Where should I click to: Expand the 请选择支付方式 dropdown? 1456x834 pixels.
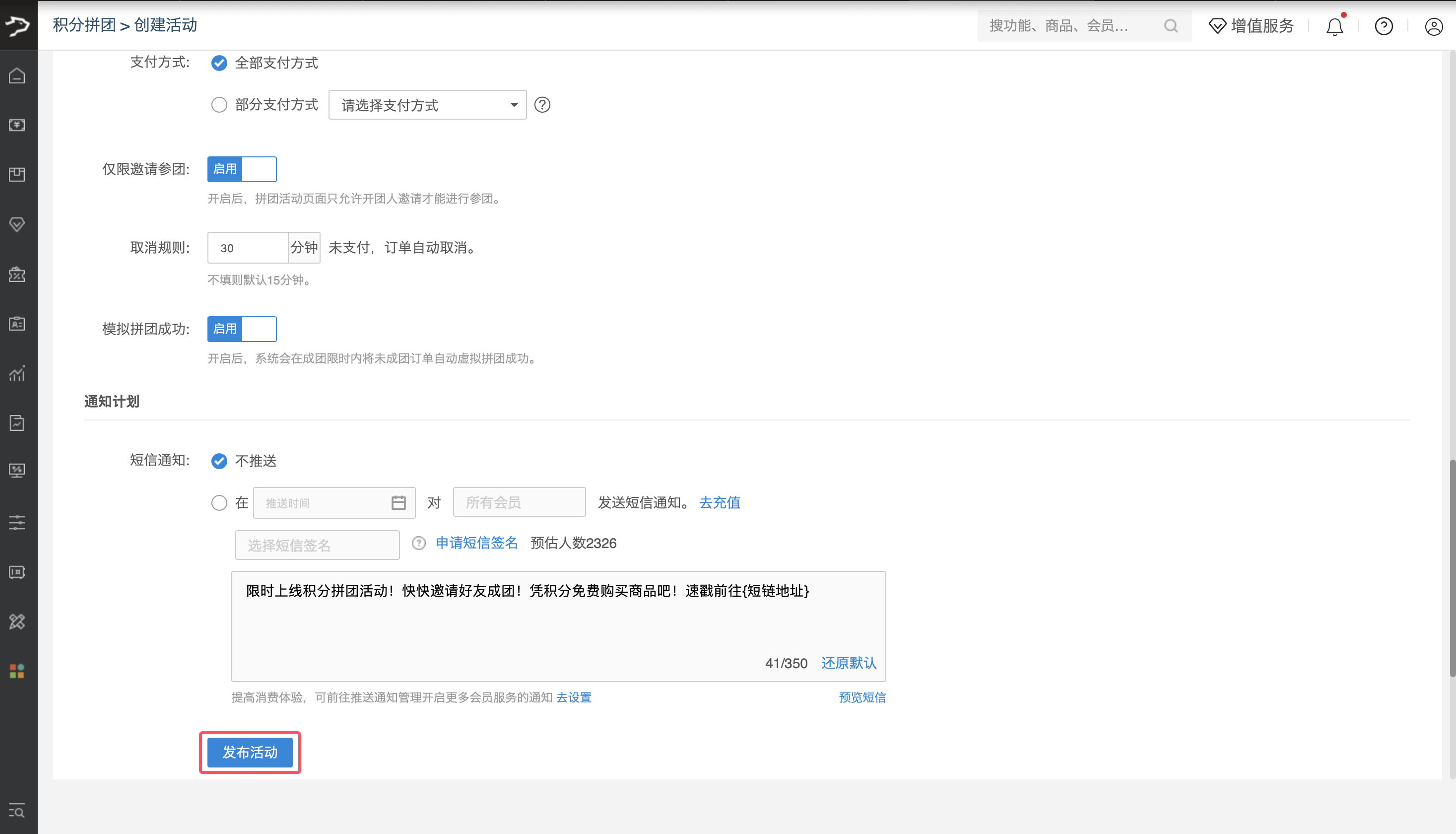pyautogui.click(x=427, y=105)
